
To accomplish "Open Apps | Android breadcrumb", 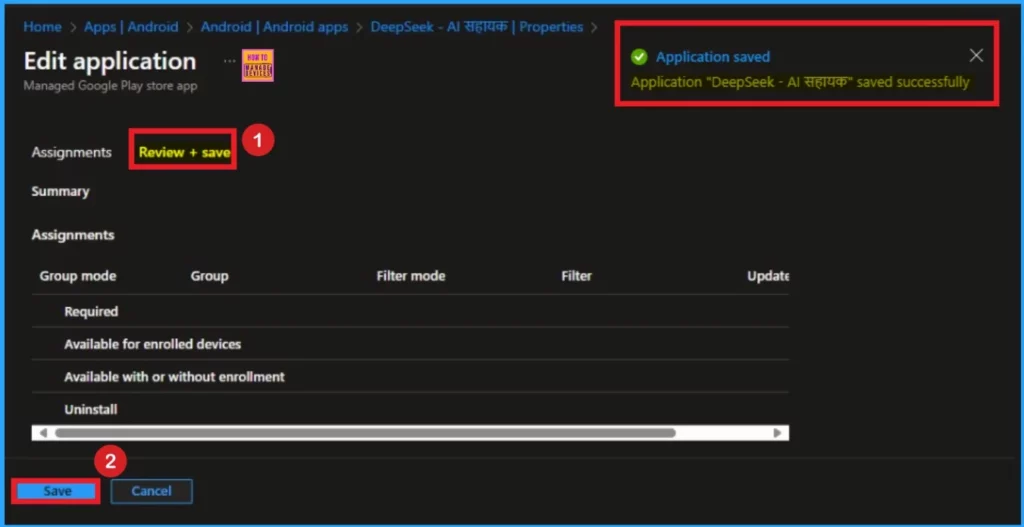I will (131, 27).
